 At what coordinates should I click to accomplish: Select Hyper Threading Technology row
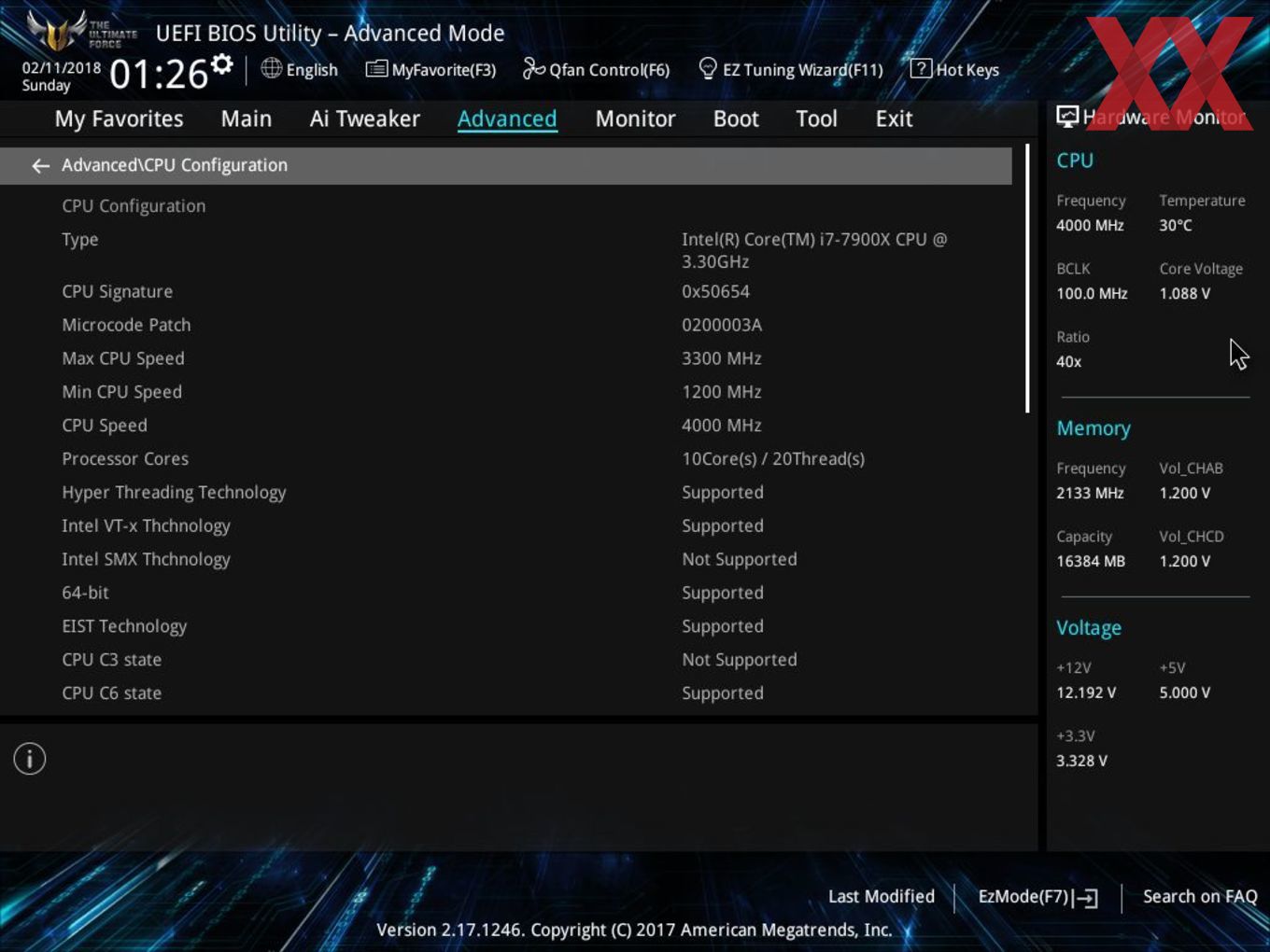point(174,493)
